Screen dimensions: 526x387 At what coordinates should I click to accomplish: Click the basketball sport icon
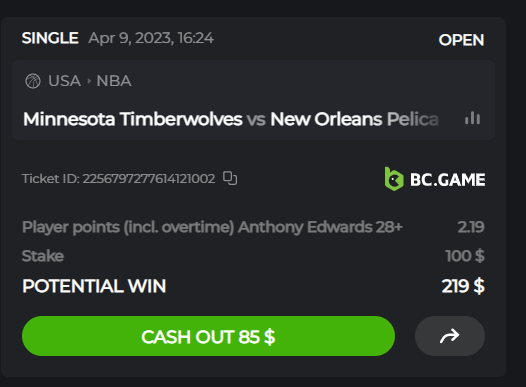pyautogui.click(x=33, y=81)
